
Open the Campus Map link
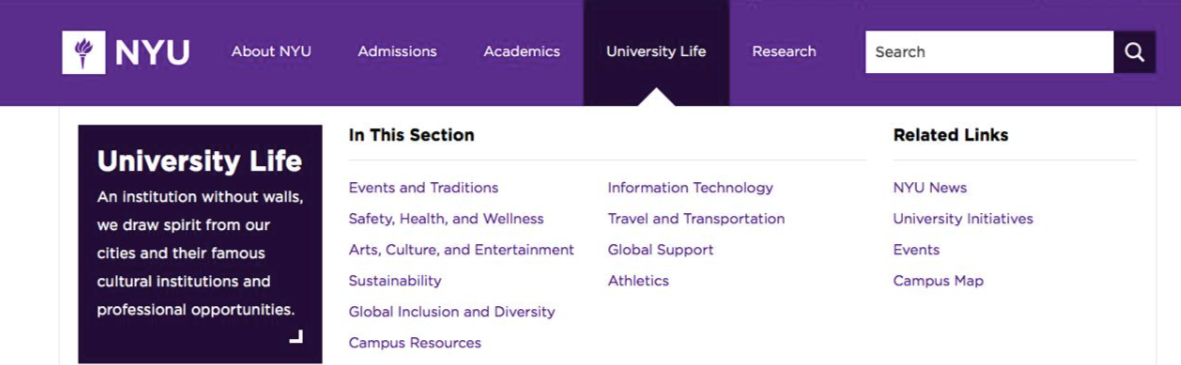click(x=938, y=281)
